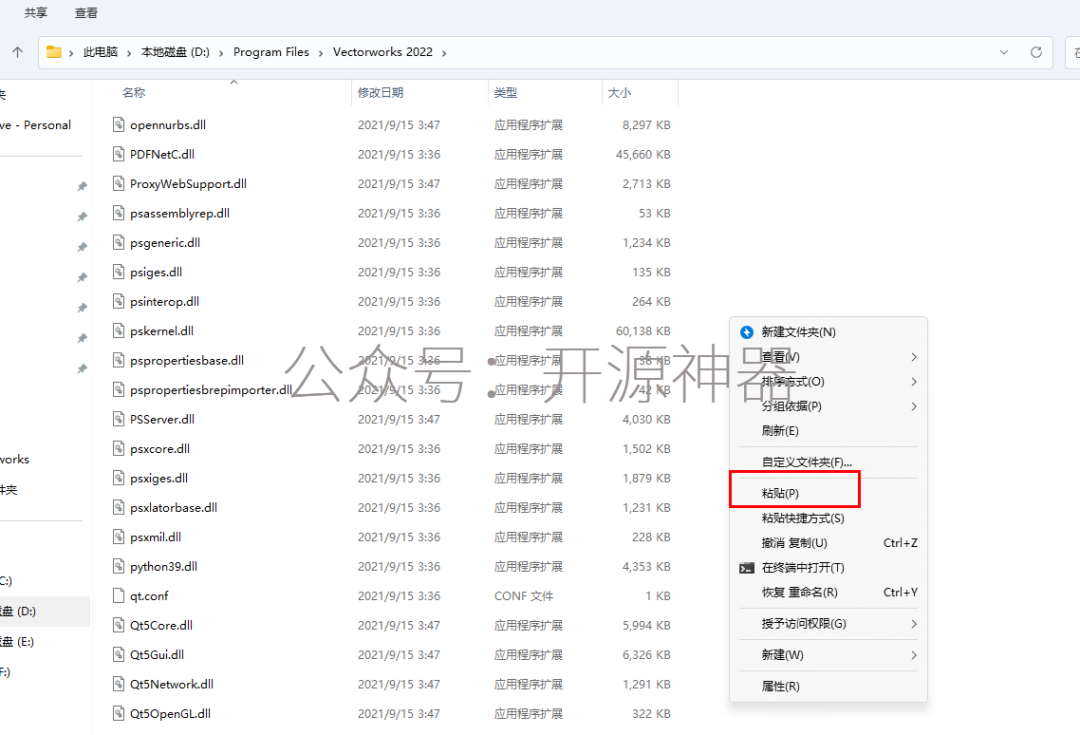The width and height of the screenshot is (1080, 735).
Task: Click the Qt5Network.dll file icon
Action: [x=118, y=684]
